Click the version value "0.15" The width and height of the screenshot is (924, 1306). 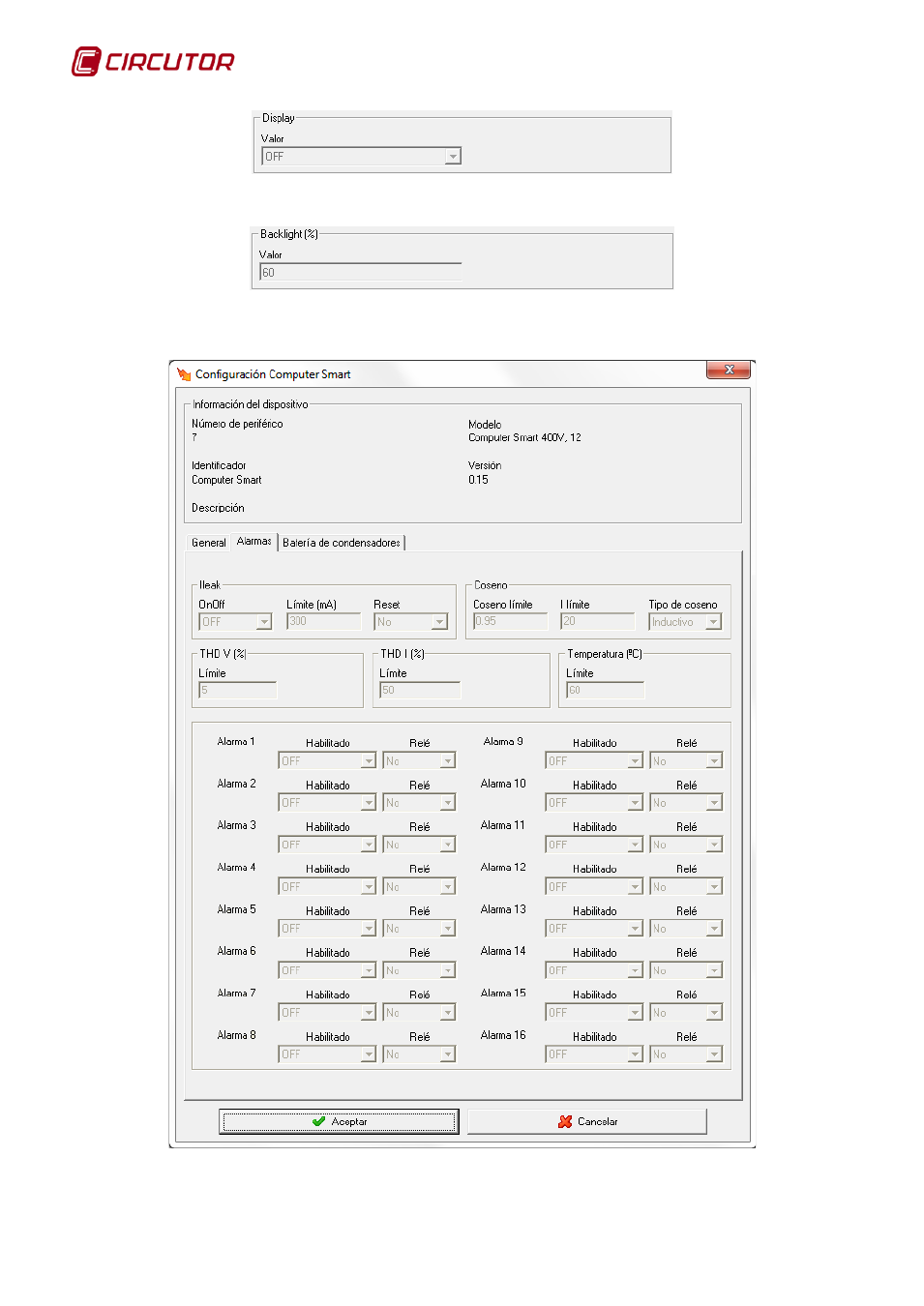tap(478, 480)
